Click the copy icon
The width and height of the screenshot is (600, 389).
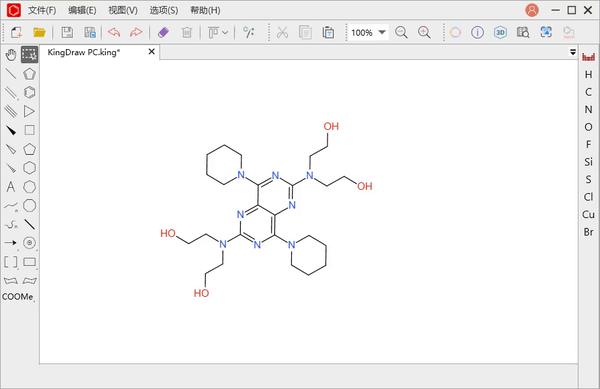tap(305, 33)
